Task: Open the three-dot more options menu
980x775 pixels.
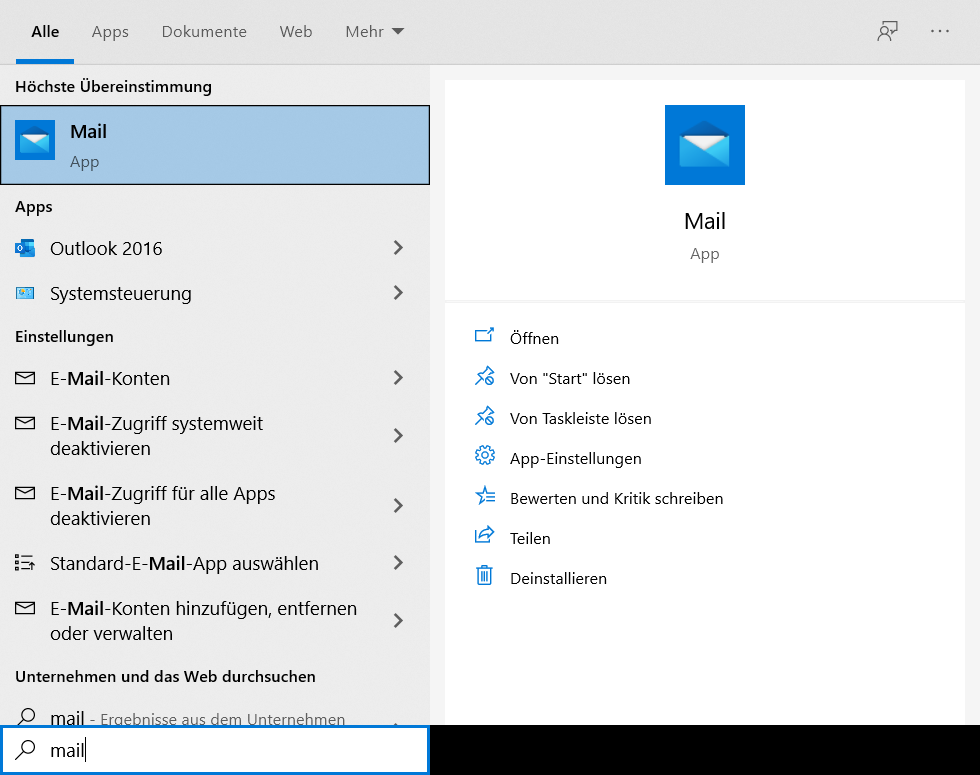Action: (x=939, y=32)
